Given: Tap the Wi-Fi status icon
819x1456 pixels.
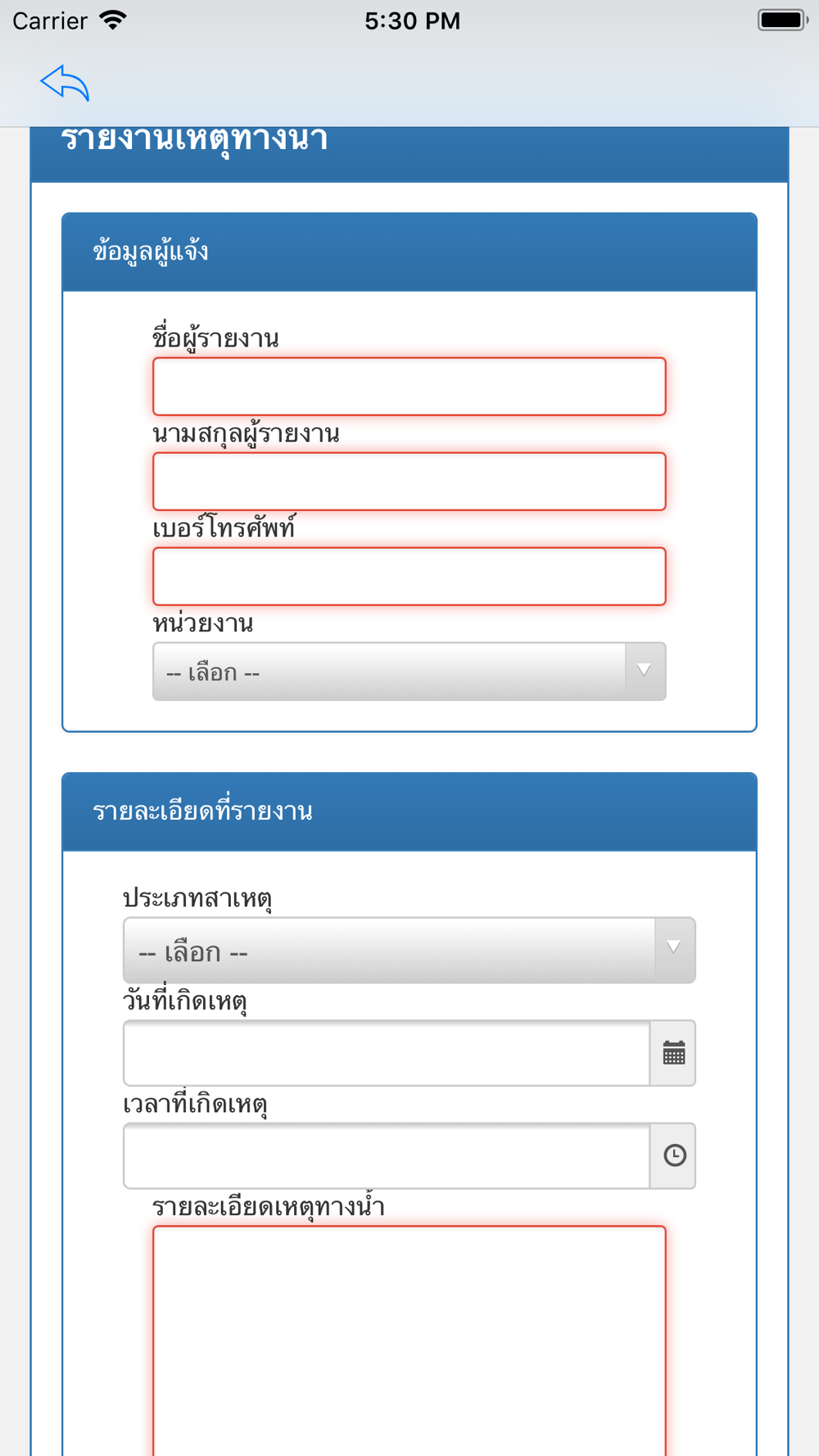Looking at the screenshot, I should (113, 20).
